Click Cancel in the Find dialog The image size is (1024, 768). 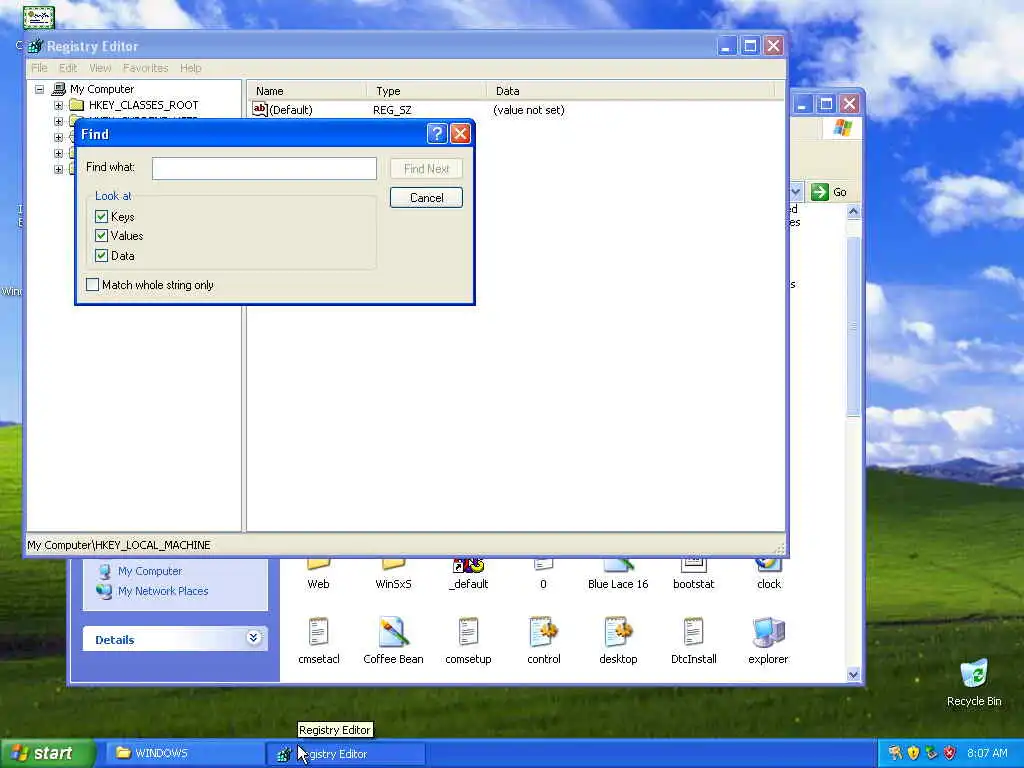[x=426, y=198]
